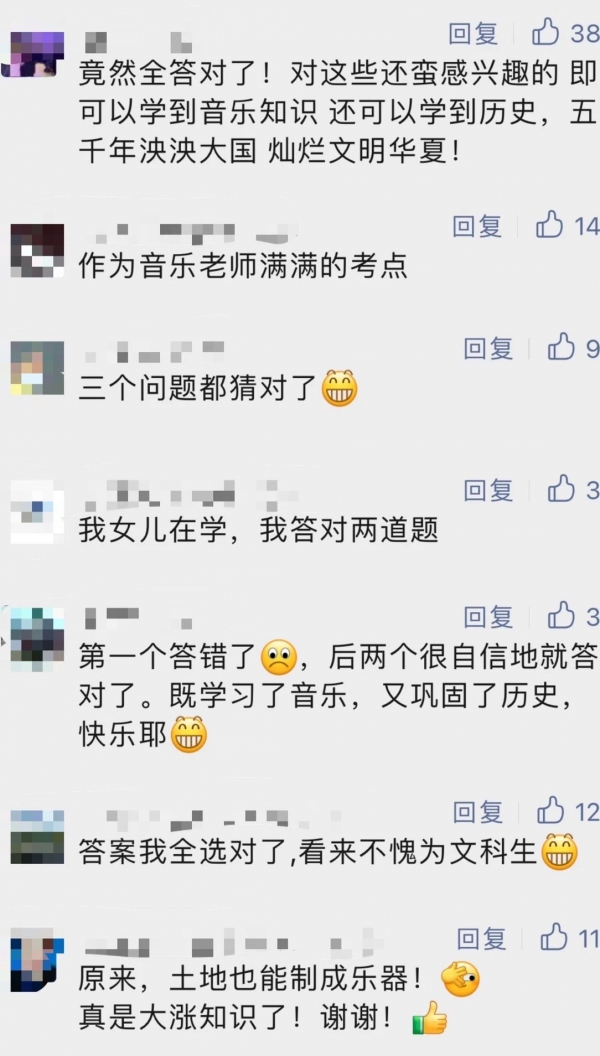Reply to the music teacher comment
The image size is (600, 1056).
click(x=477, y=226)
